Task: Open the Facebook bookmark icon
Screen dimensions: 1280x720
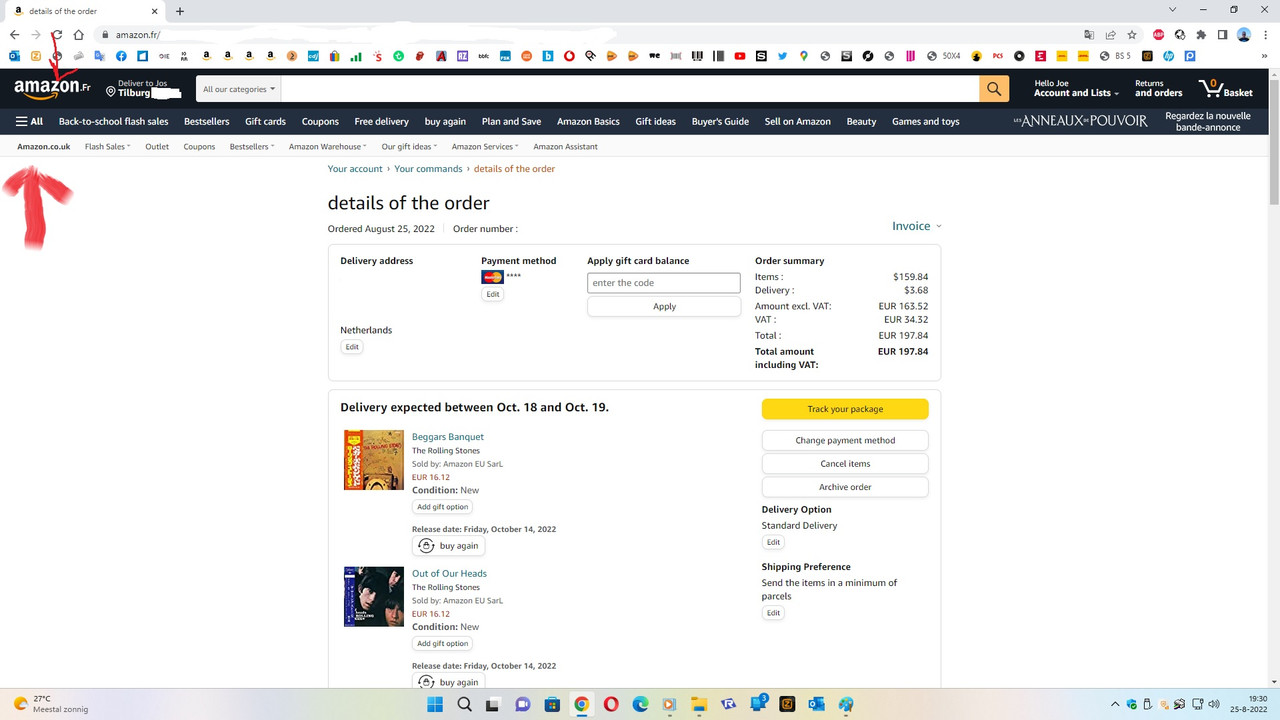Action: click(x=121, y=56)
